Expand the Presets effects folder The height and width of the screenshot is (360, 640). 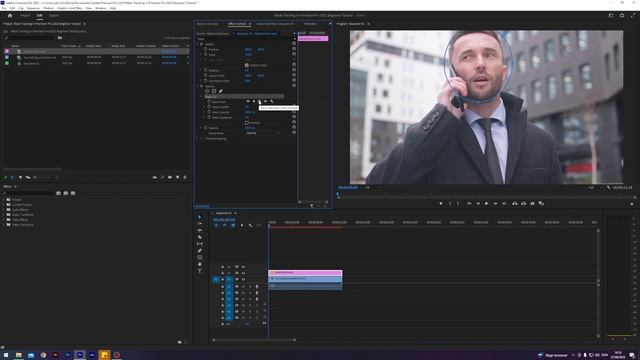(x=4, y=200)
